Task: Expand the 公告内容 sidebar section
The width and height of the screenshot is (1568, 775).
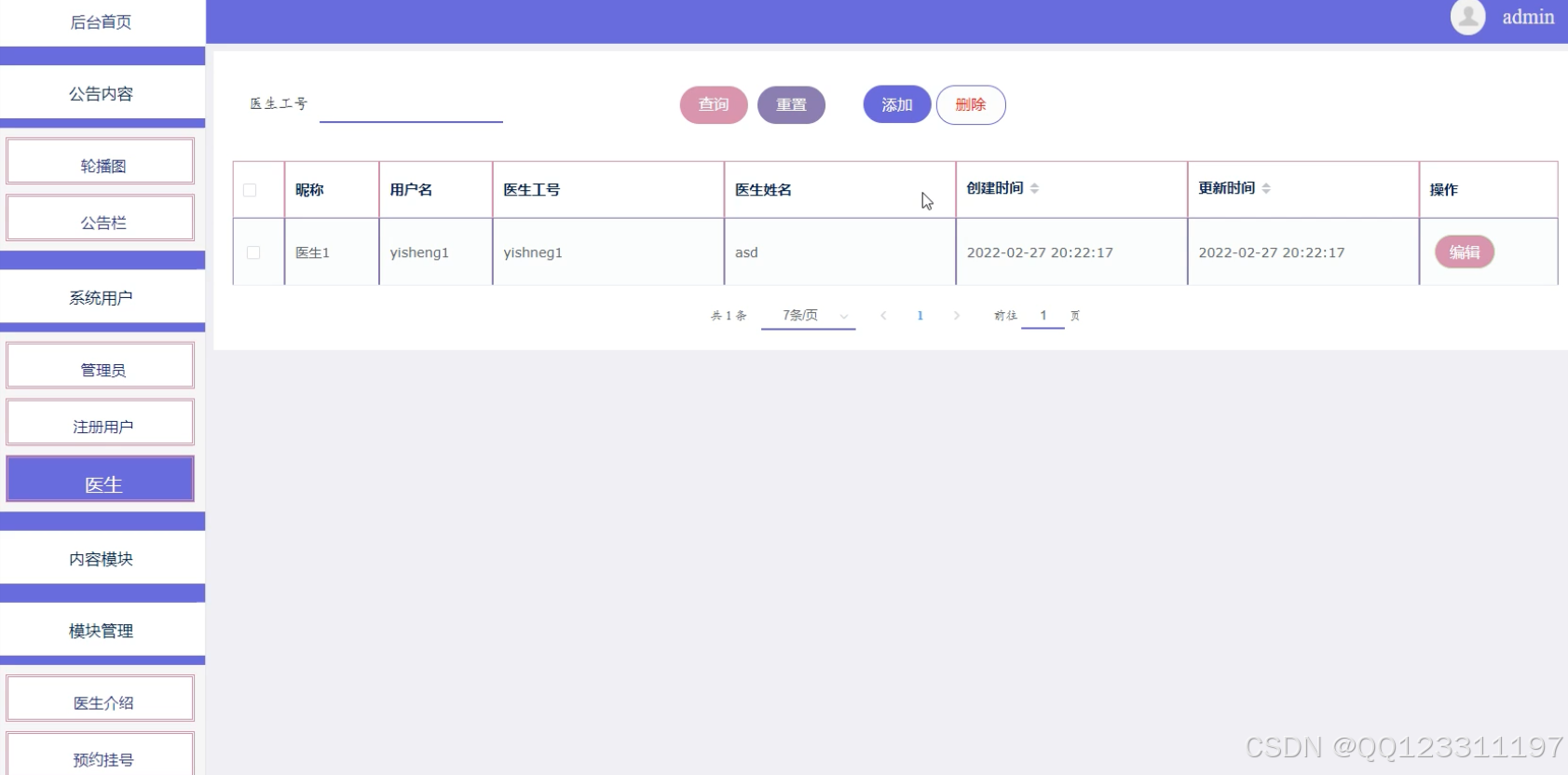Action: coord(101,93)
